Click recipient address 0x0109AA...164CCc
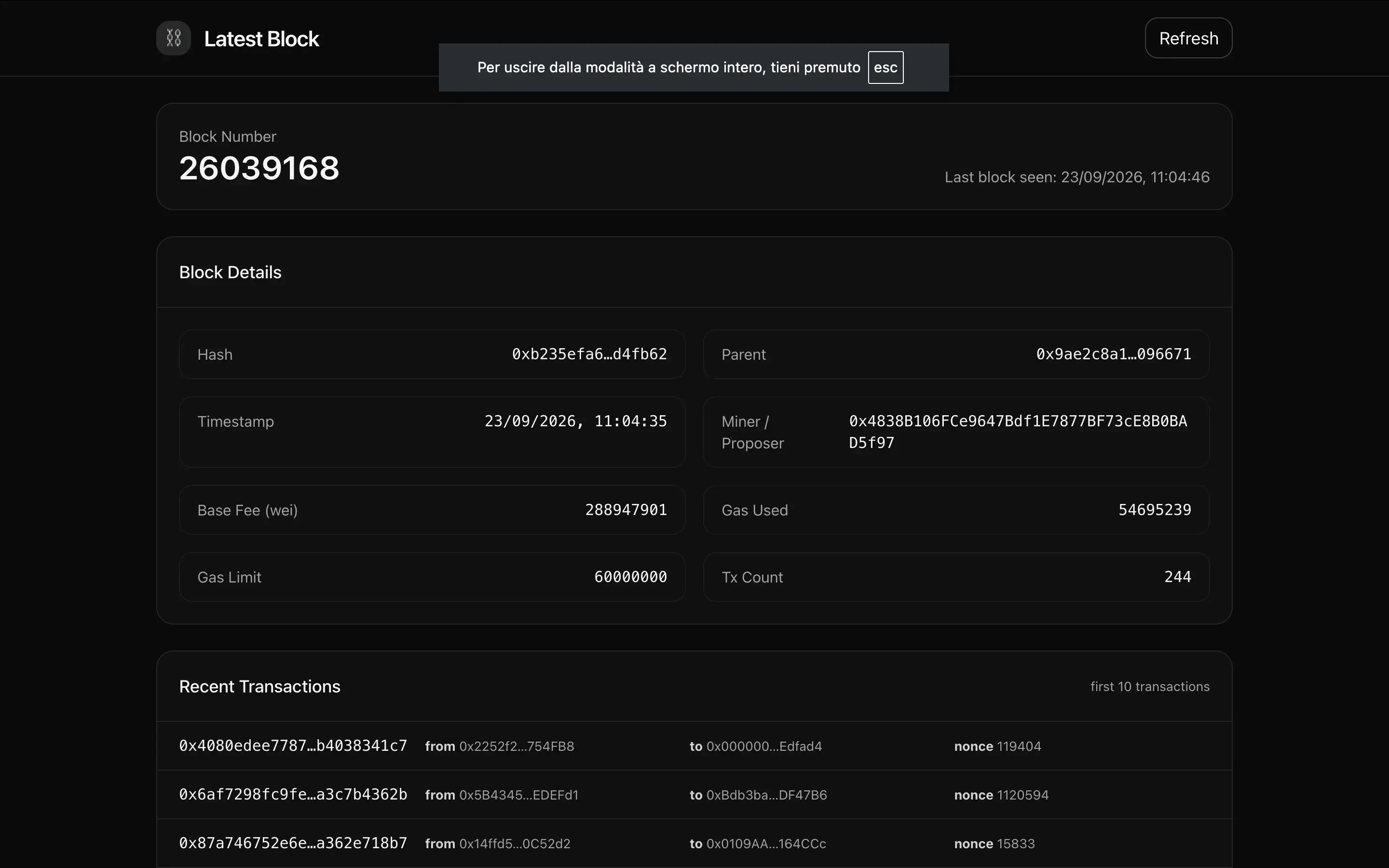 (x=766, y=844)
